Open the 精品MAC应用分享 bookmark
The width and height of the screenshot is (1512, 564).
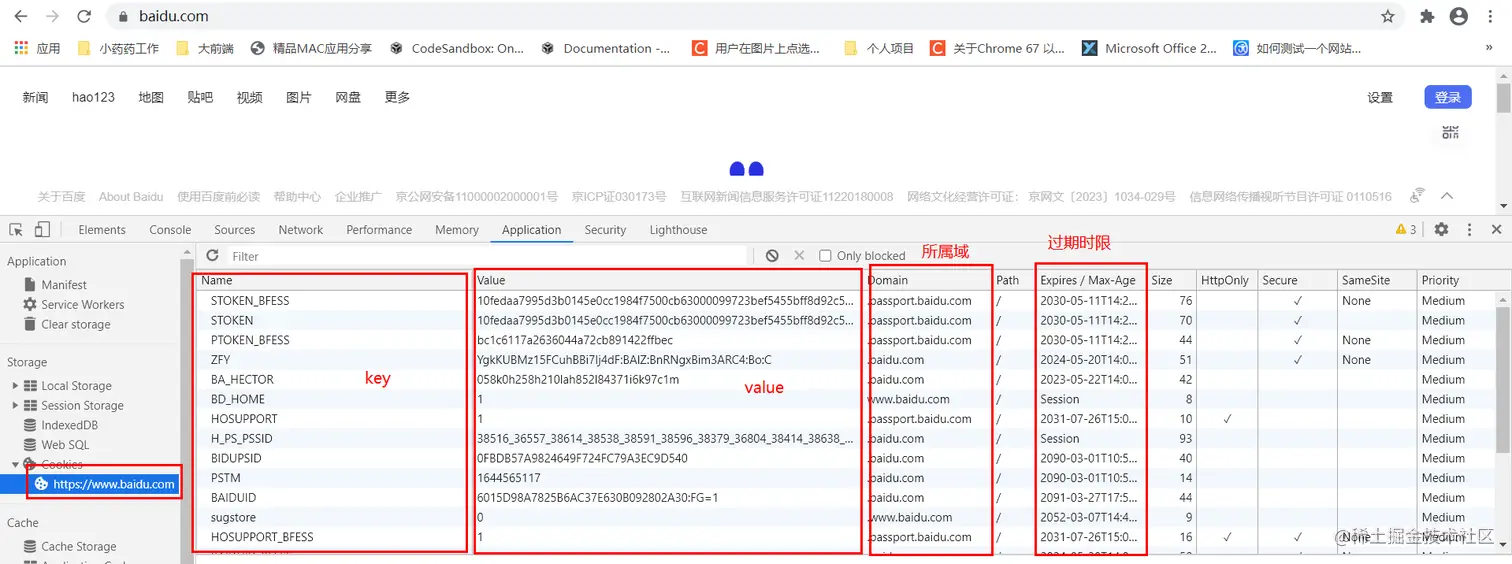[311, 48]
